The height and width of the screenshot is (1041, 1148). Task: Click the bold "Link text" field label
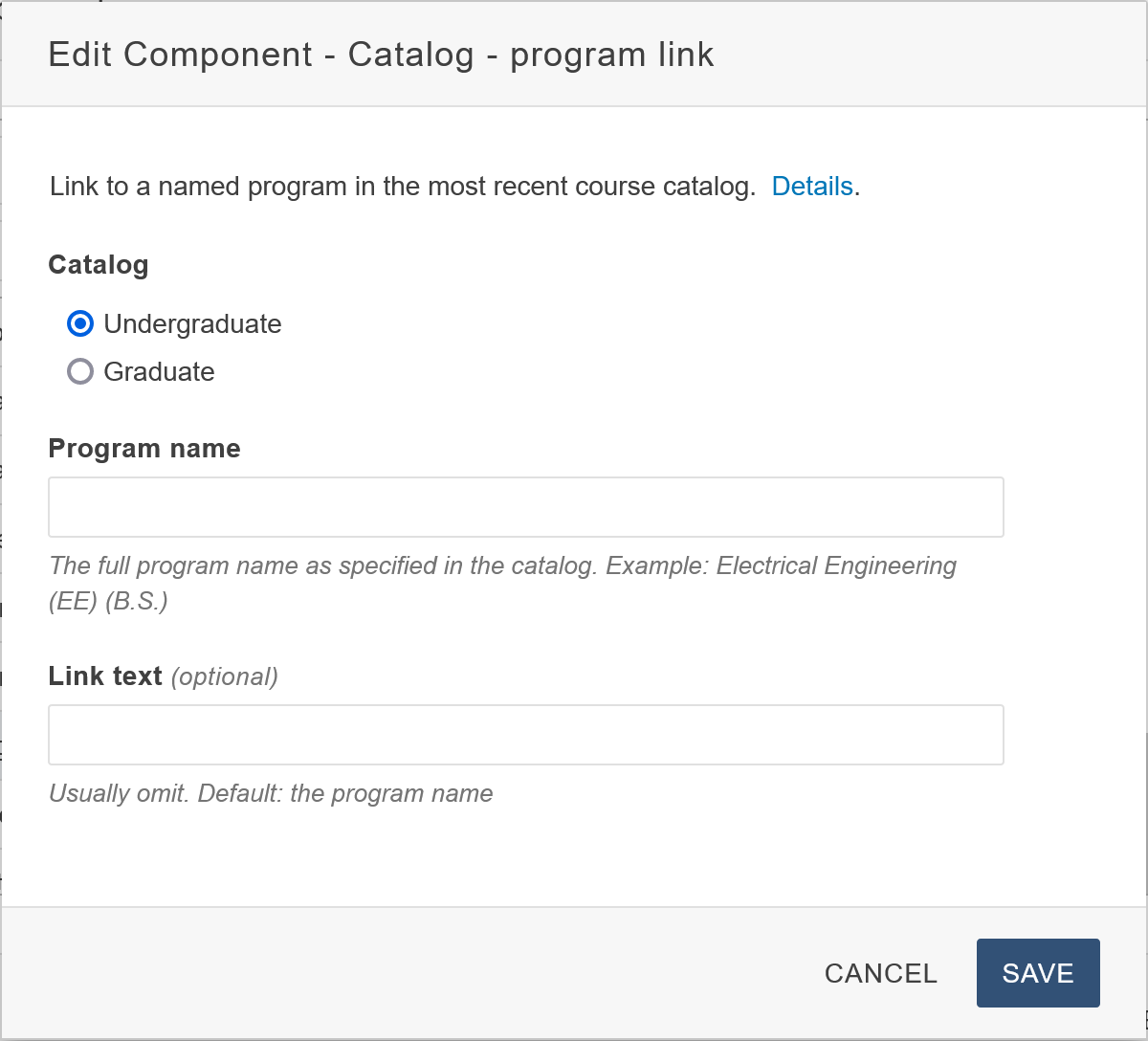coord(105,676)
